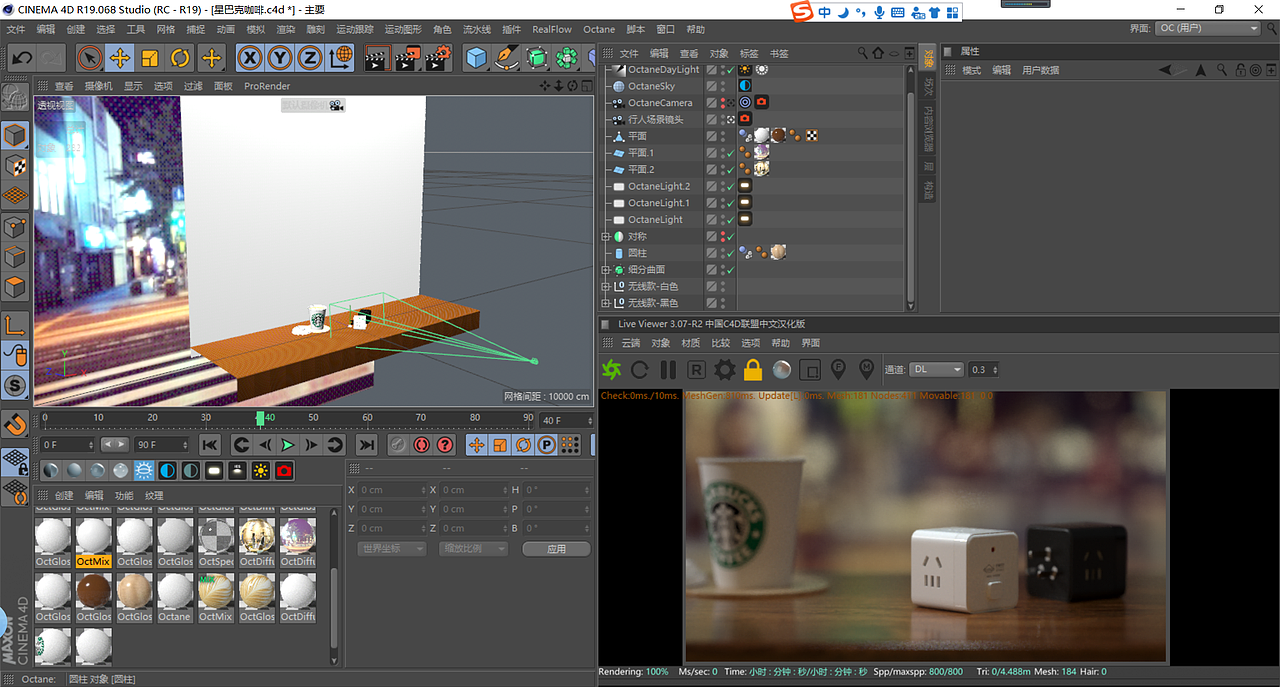Toggle the Z axis lock
Screen dimensions: 1280x687
point(310,58)
